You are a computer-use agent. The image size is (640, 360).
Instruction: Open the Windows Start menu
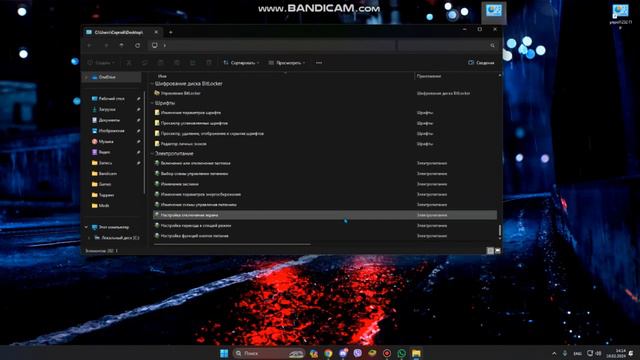pos(224,353)
